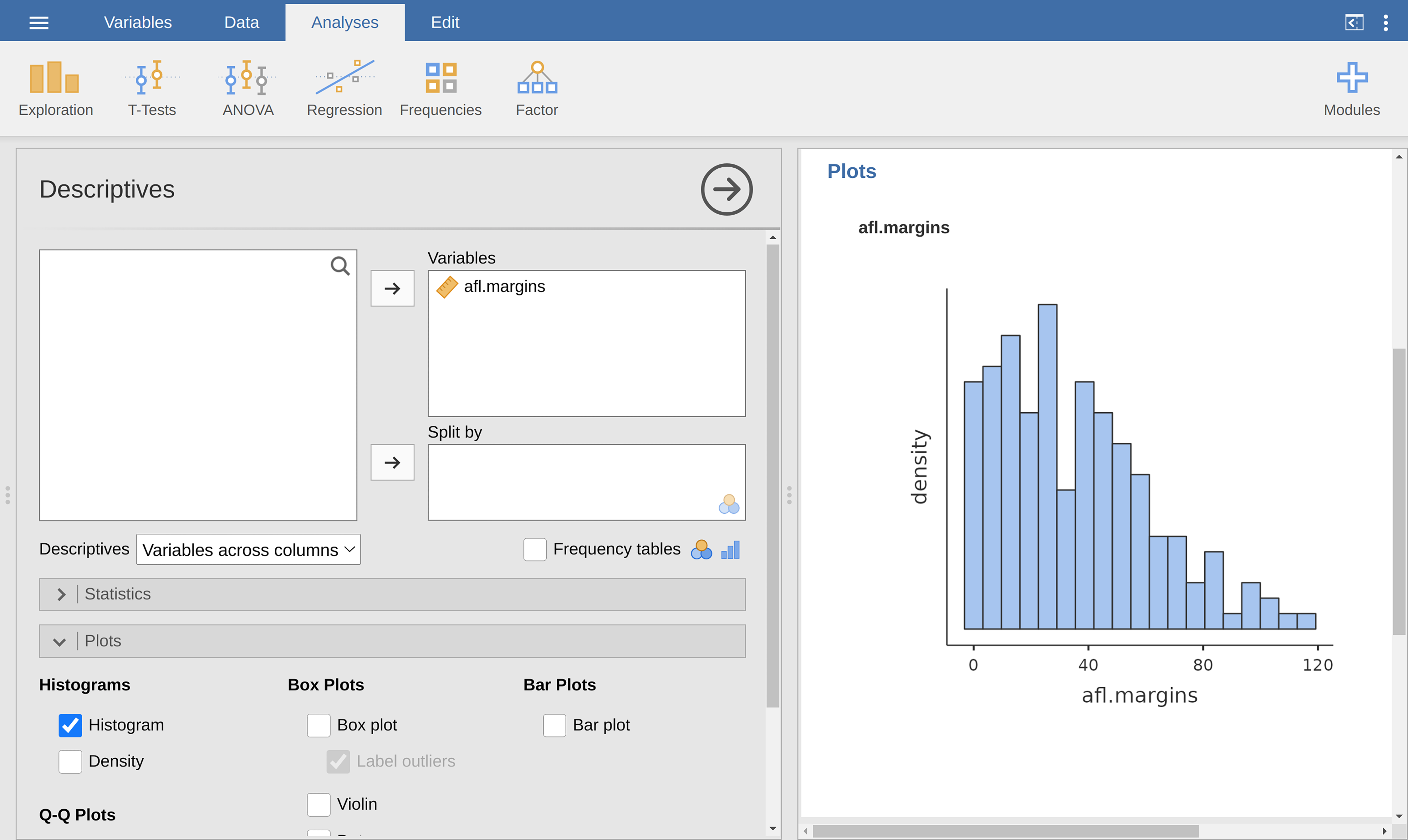The height and width of the screenshot is (840, 1408).
Task: Click the empty Split by field
Action: coord(587,482)
